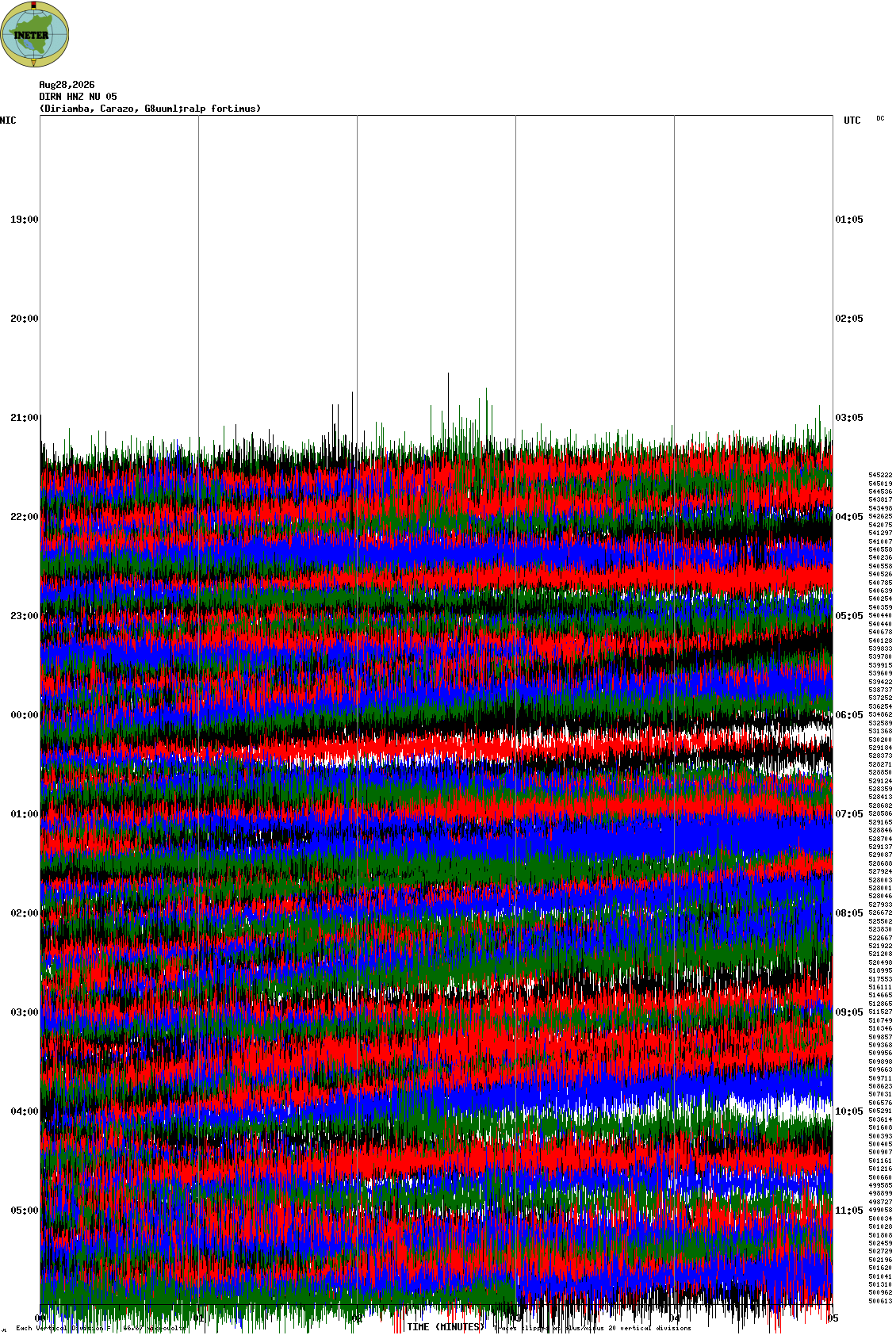Click the INETER logo

click(x=35, y=34)
